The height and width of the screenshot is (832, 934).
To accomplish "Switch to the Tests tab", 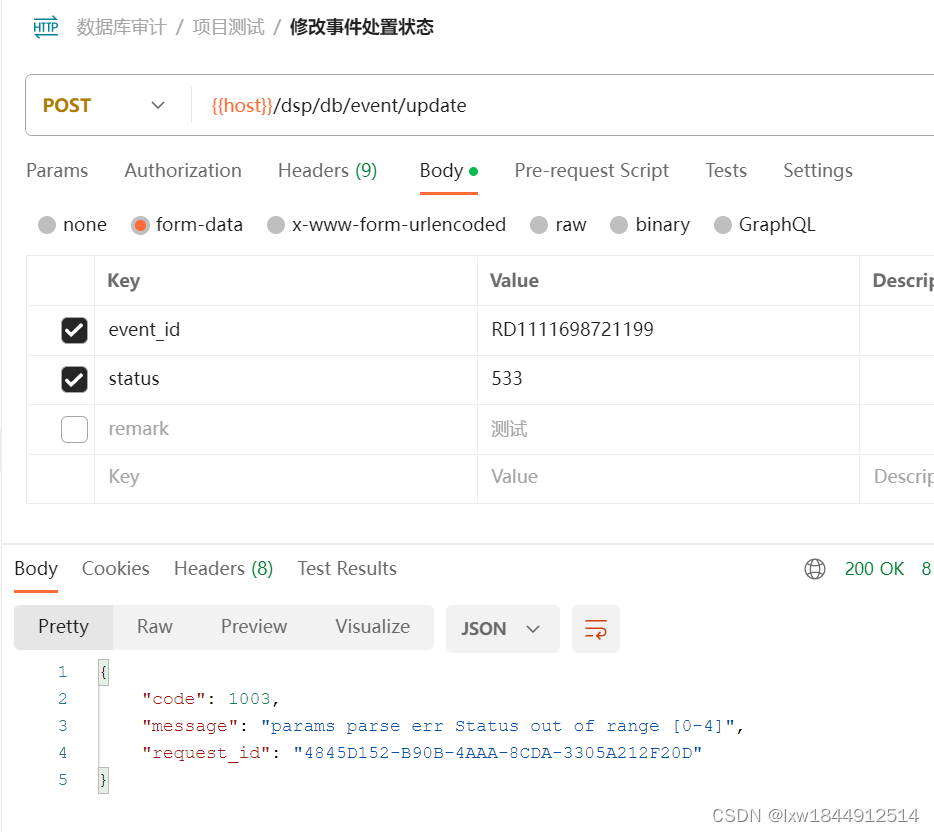I will coord(726,171).
